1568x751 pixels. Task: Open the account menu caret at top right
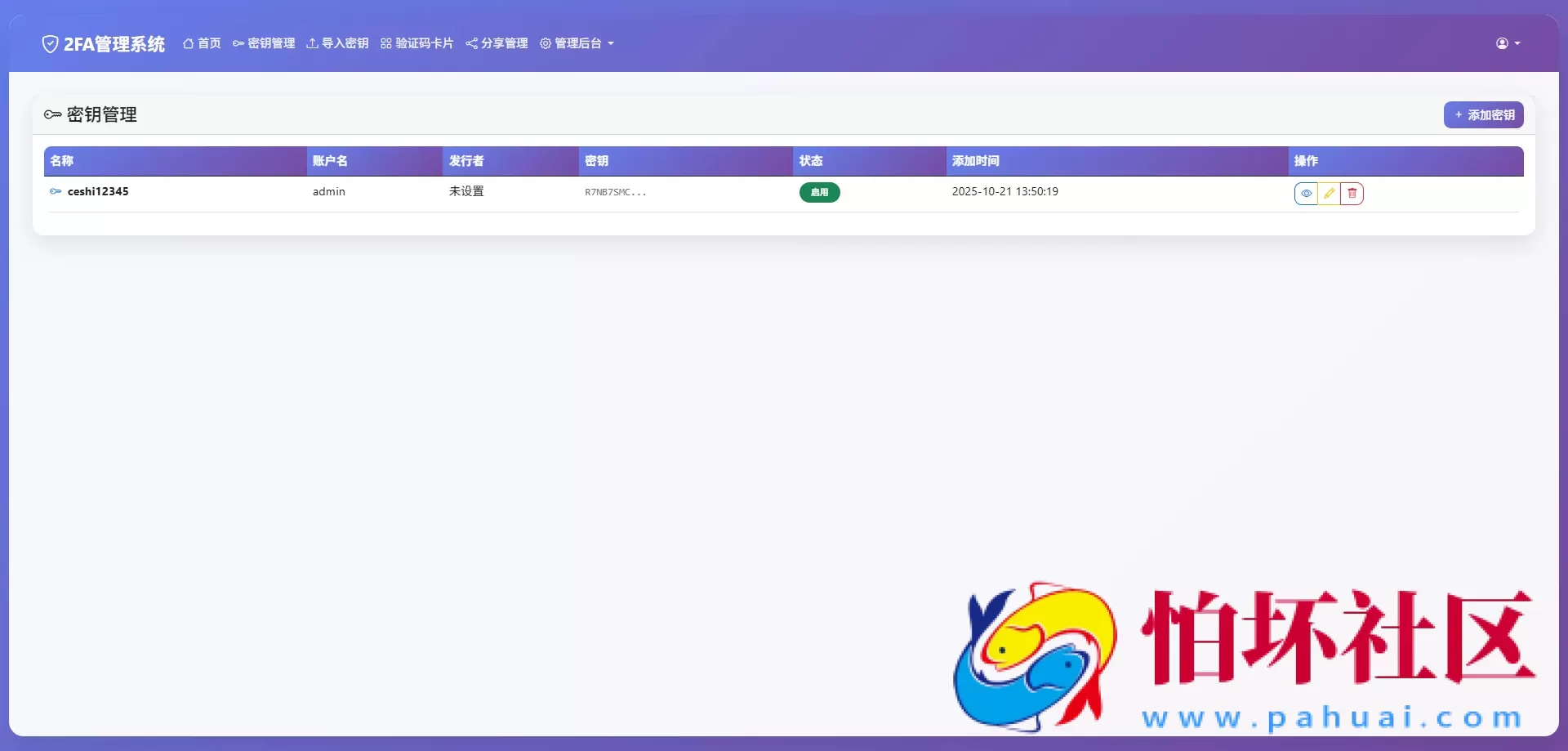[x=1517, y=43]
